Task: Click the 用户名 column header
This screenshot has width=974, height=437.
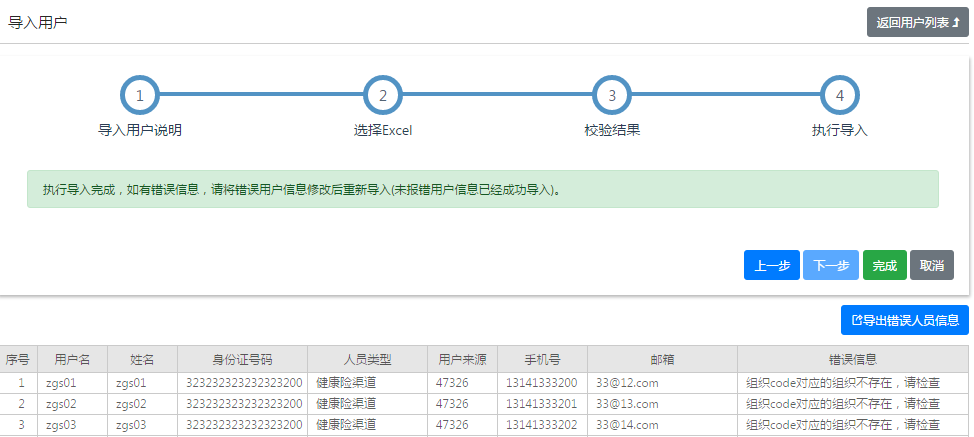Action: click(x=72, y=359)
